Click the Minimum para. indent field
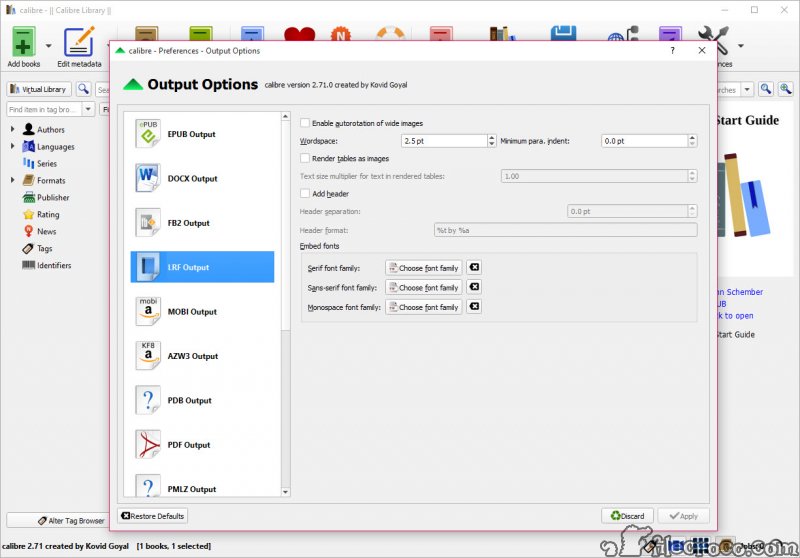Screen dimensions: 800x558 pyautogui.click(x=645, y=141)
